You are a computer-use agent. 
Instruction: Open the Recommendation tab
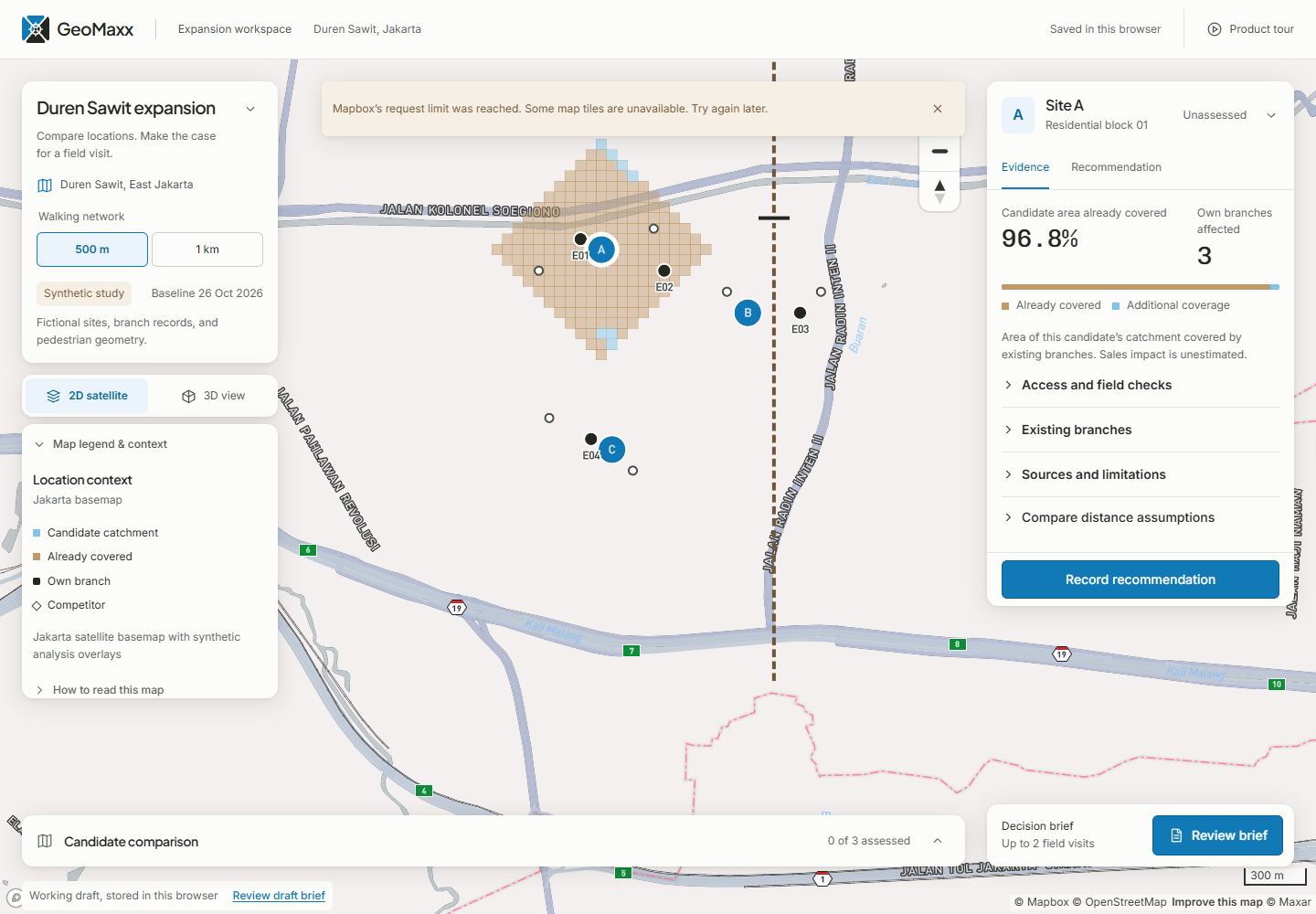click(x=1116, y=167)
